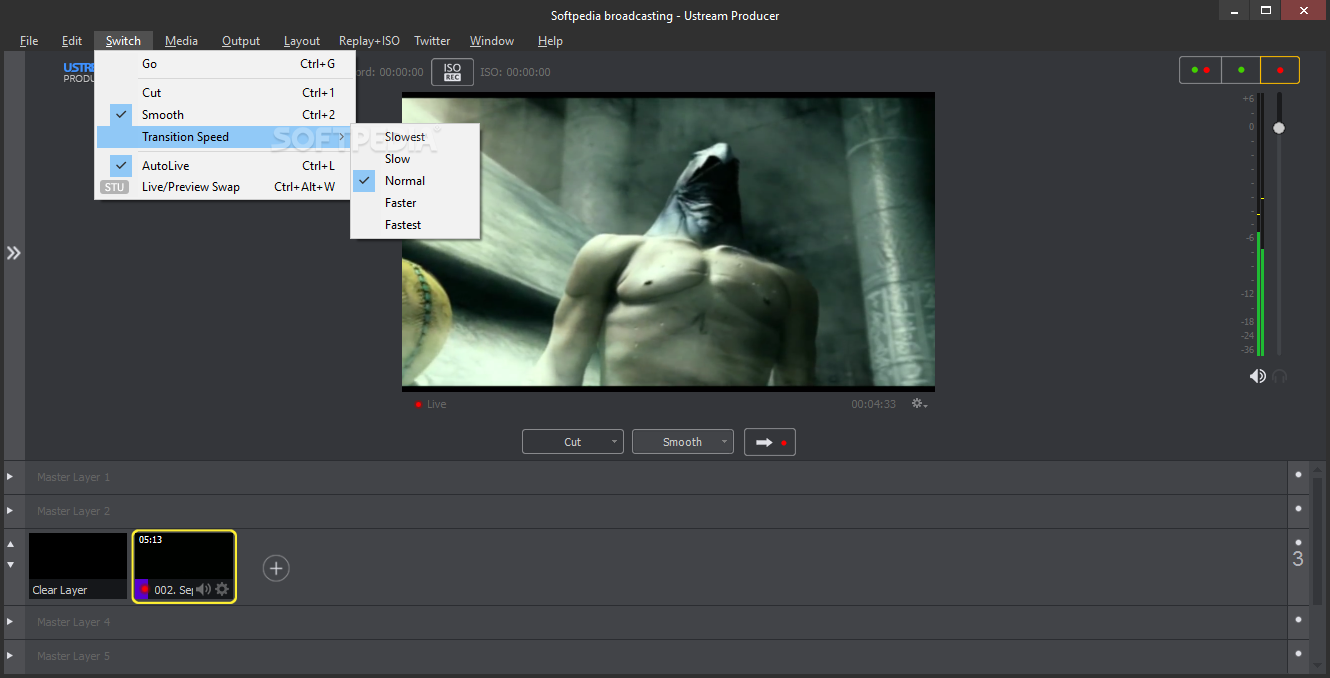Set transition speed to Normal
This screenshot has width=1330, height=678.
point(415,181)
